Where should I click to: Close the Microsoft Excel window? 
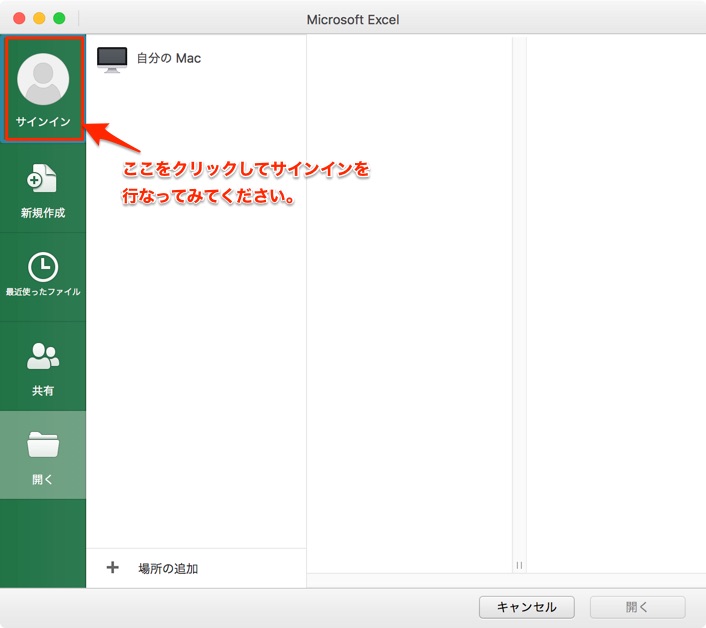[x=19, y=18]
